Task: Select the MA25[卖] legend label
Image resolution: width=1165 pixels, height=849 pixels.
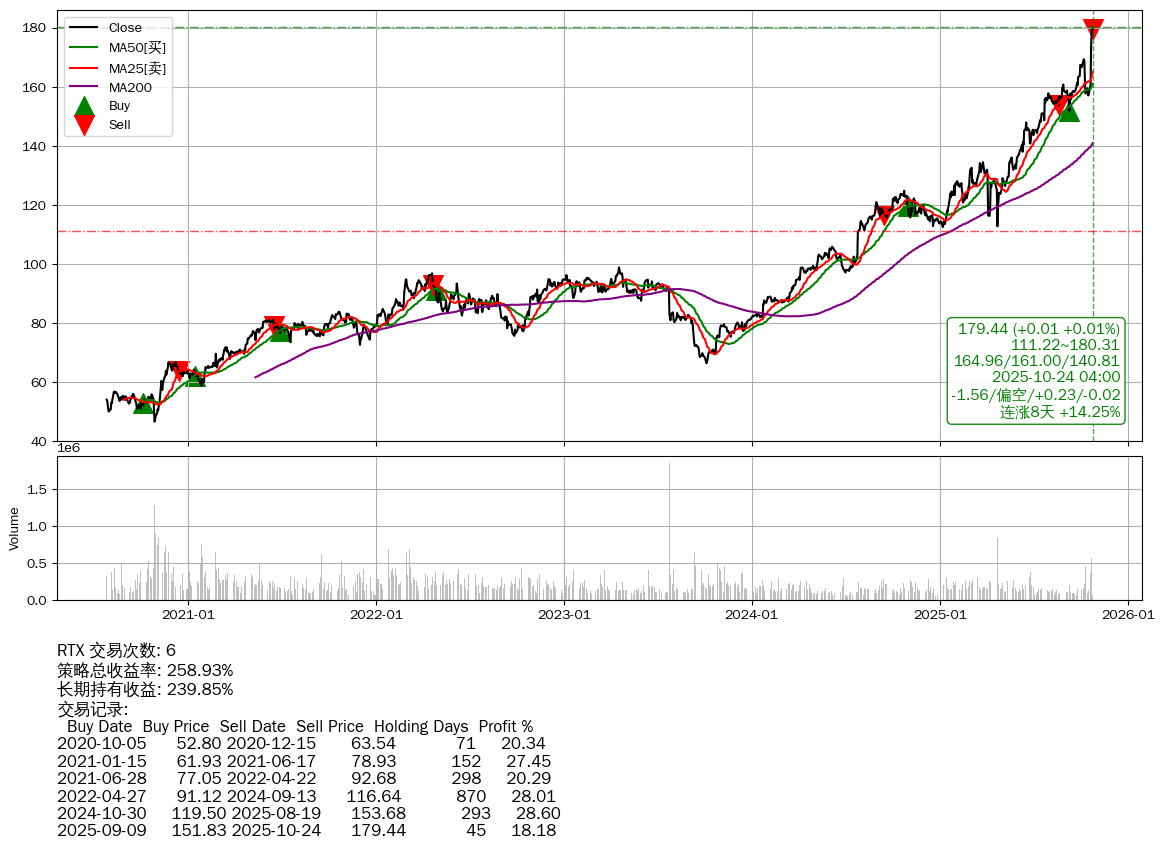Action: click(137, 67)
